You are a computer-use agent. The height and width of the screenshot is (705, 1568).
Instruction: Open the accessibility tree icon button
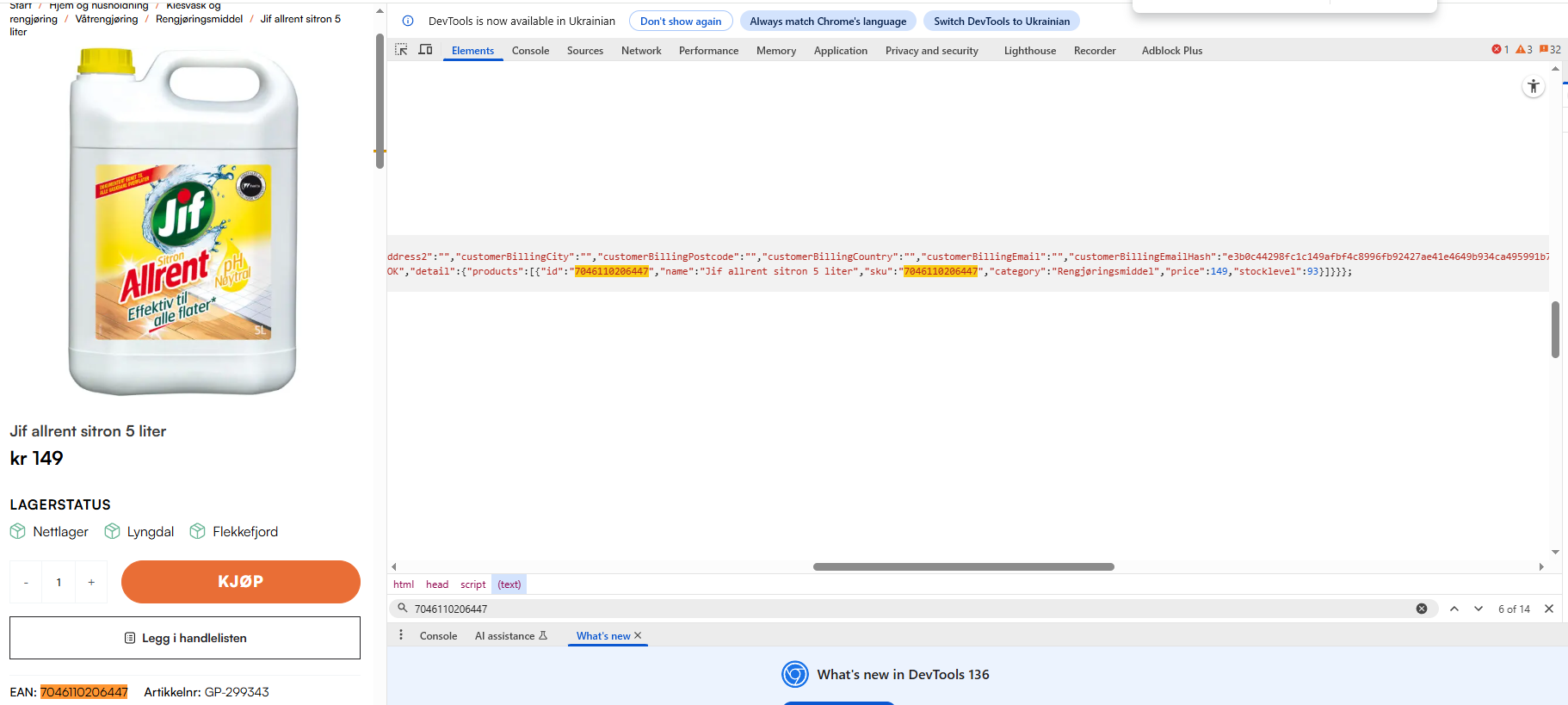(x=1534, y=86)
